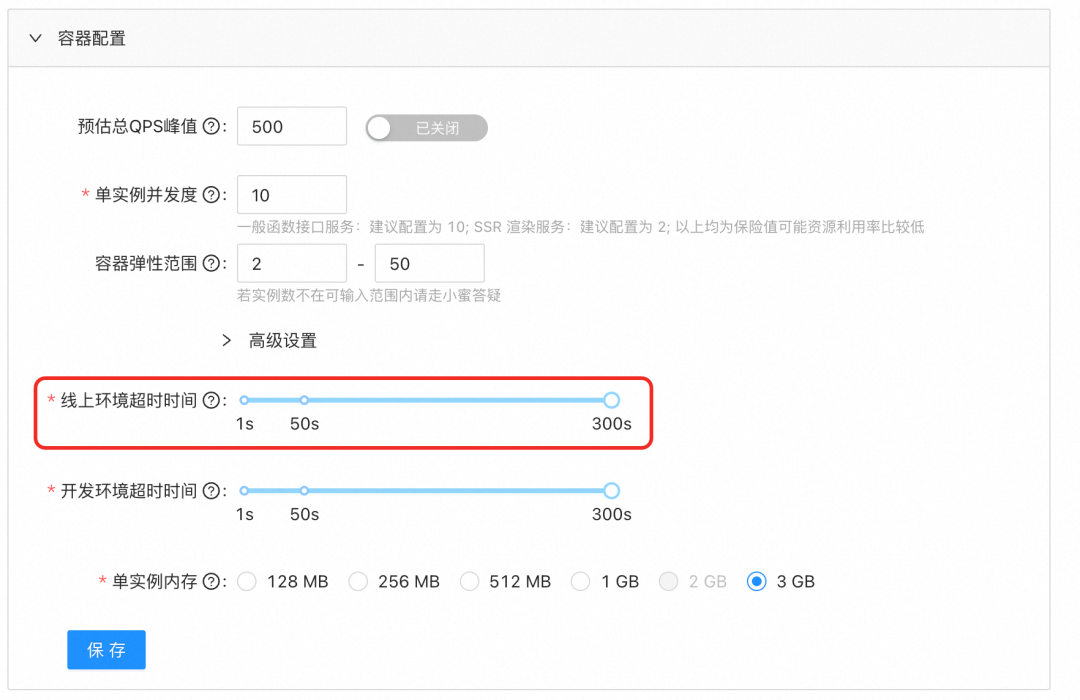The image size is (1080, 700).
Task: Select the 256 MB memory option
Action: [x=359, y=581]
